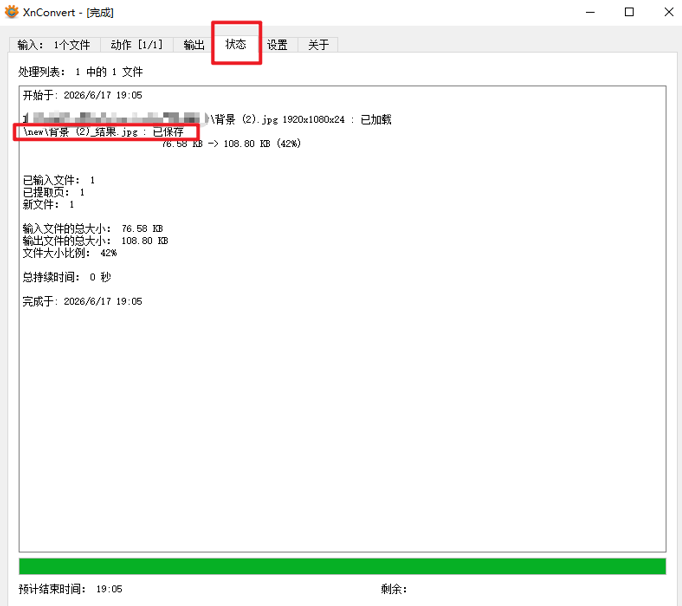Click the 开始于: 2026/6/17 19:05 line
Screen dimensions: 682x606
coord(82,95)
